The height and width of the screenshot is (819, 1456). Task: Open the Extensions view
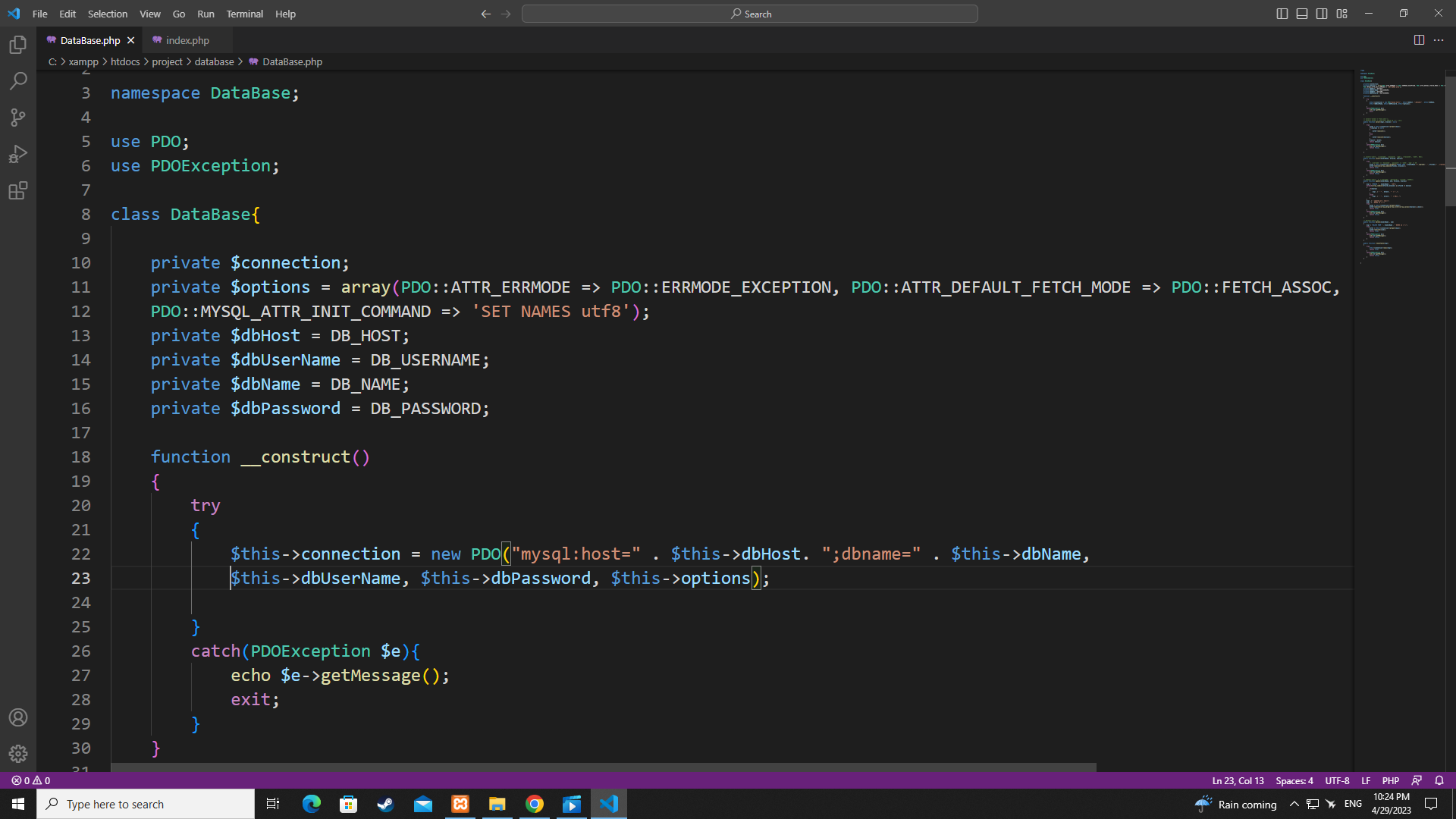pos(18,190)
